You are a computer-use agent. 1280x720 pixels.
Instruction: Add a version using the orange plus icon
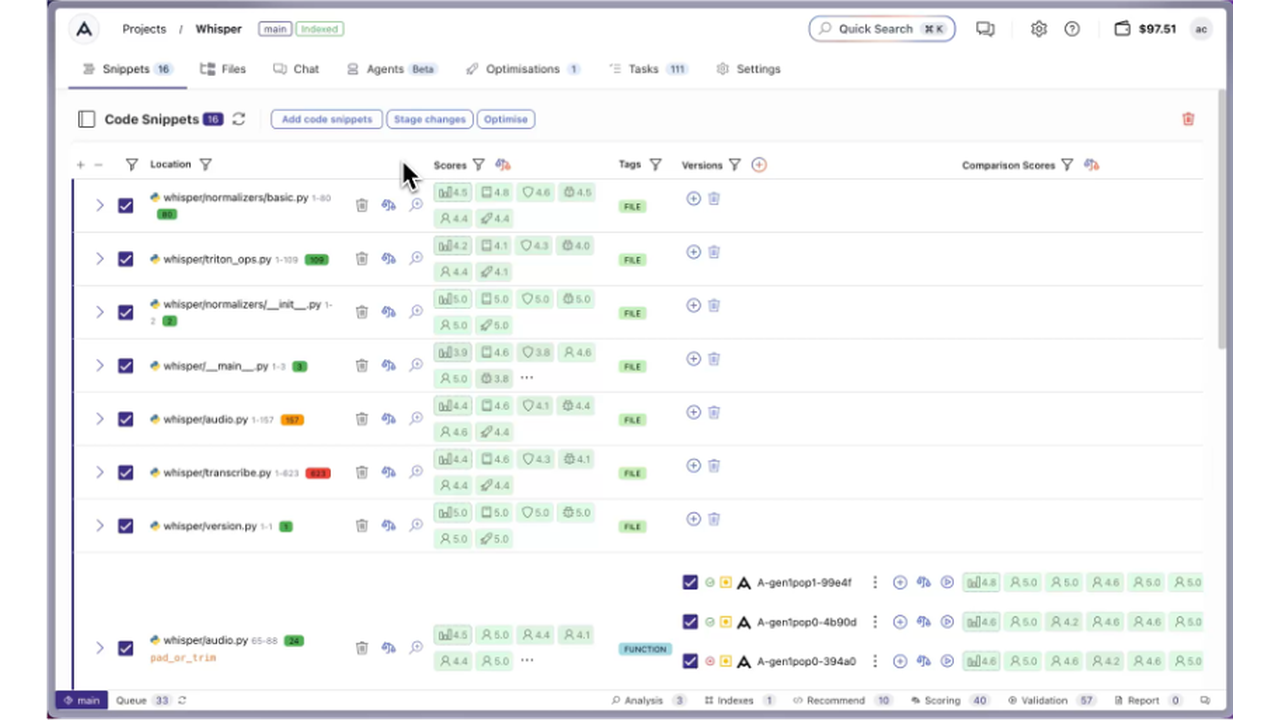[x=759, y=164]
